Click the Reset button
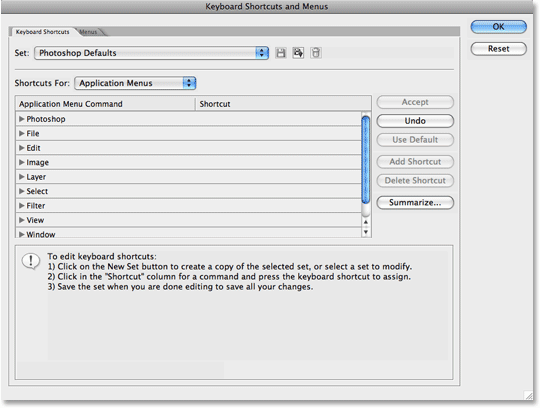 click(x=498, y=49)
